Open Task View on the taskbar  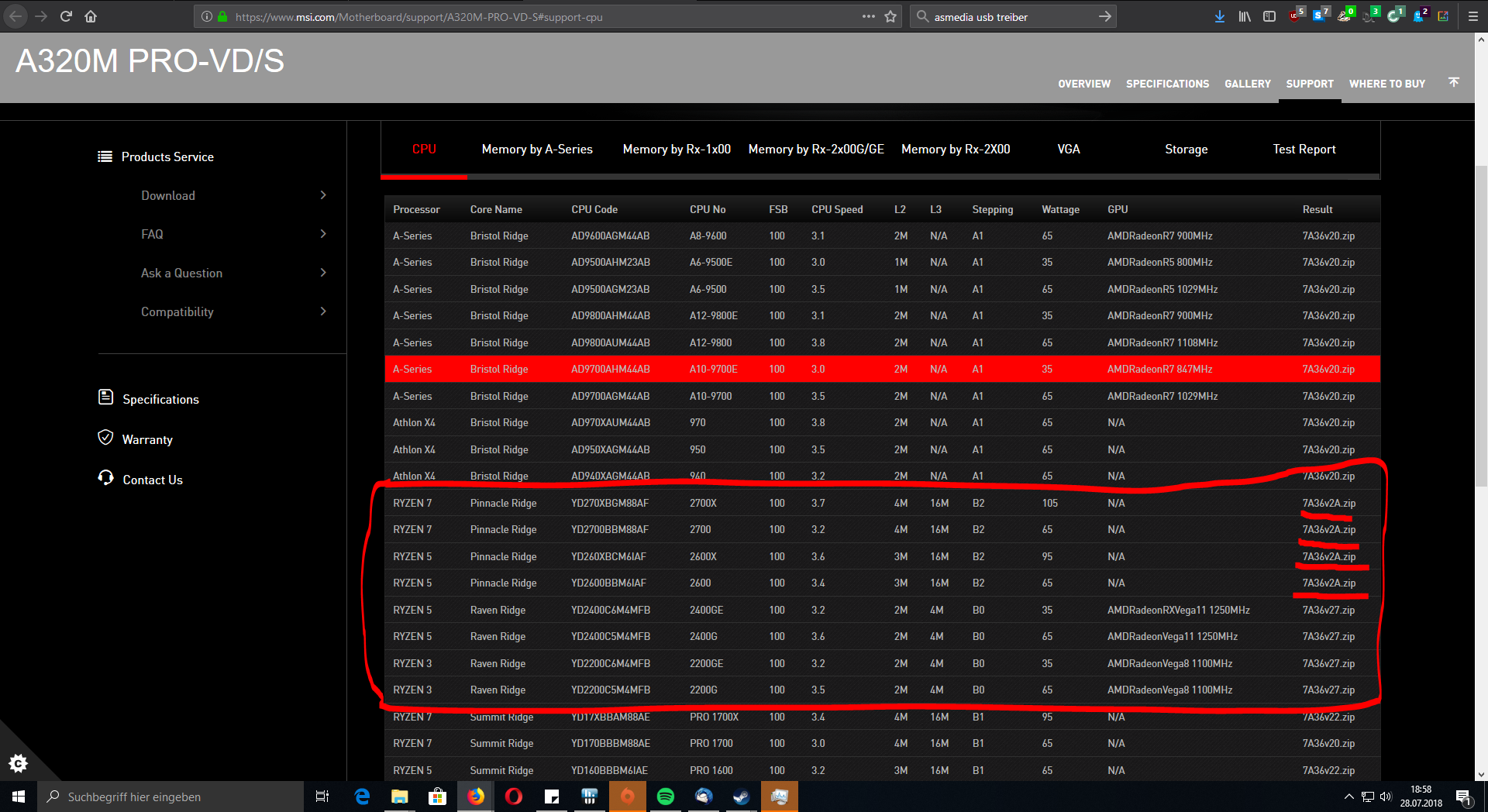[322, 797]
